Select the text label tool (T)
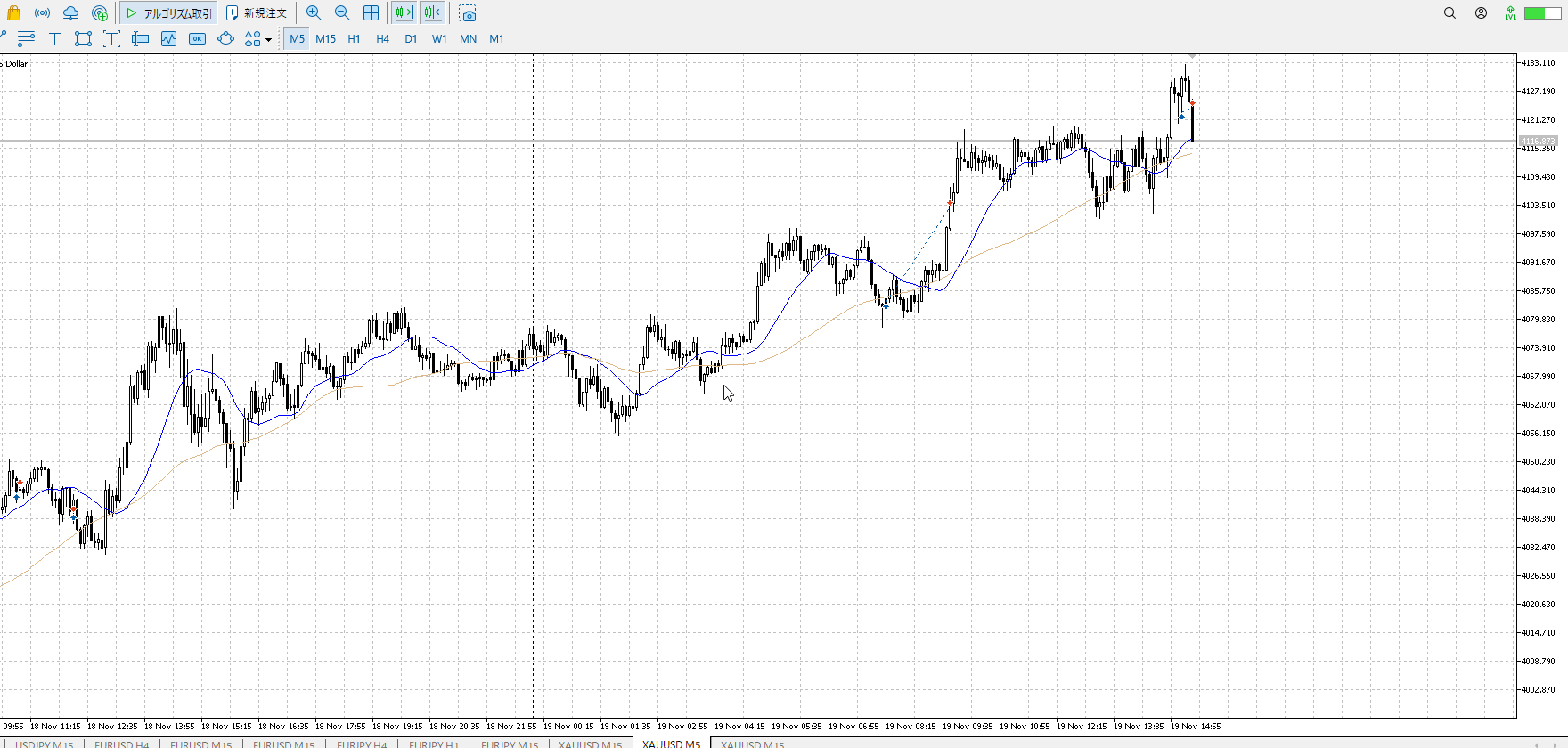 click(x=54, y=39)
